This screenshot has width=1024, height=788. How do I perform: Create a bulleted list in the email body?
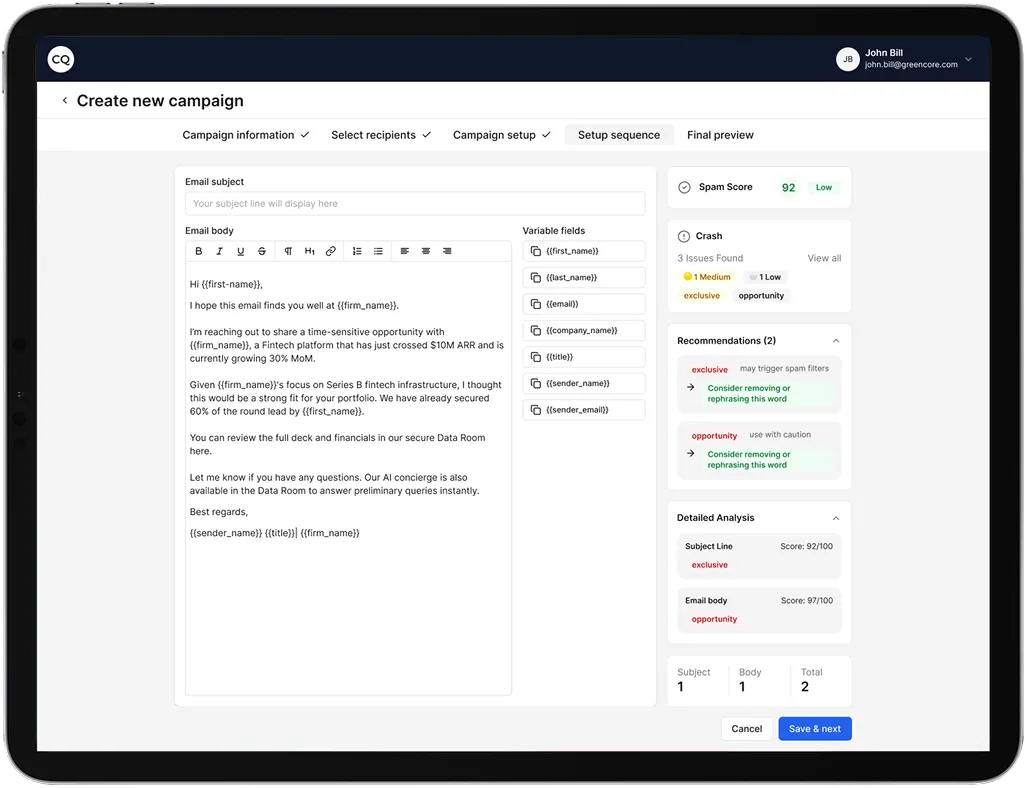tap(378, 251)
